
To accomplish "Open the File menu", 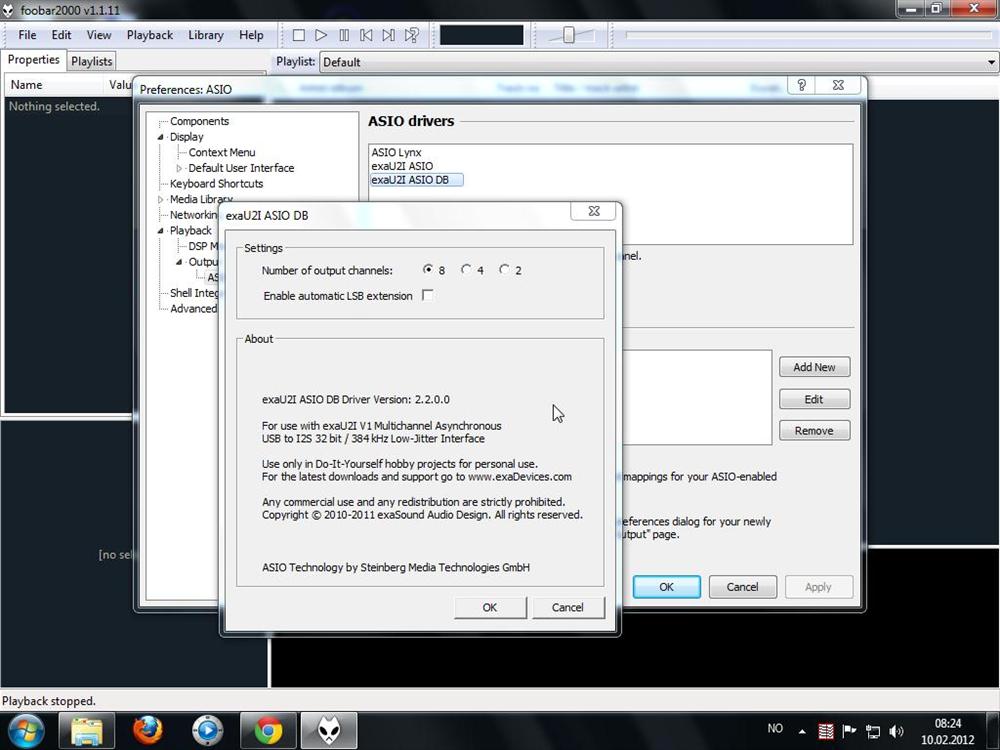I will [x=27, y=35].
